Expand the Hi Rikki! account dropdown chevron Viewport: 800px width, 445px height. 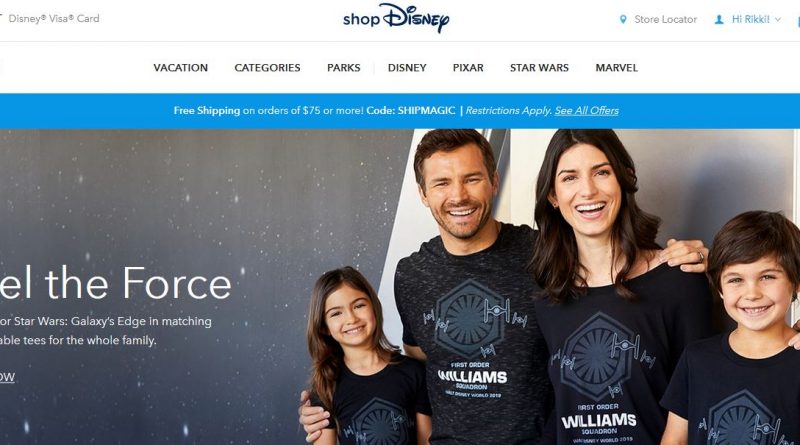click(x=778, y=19)
